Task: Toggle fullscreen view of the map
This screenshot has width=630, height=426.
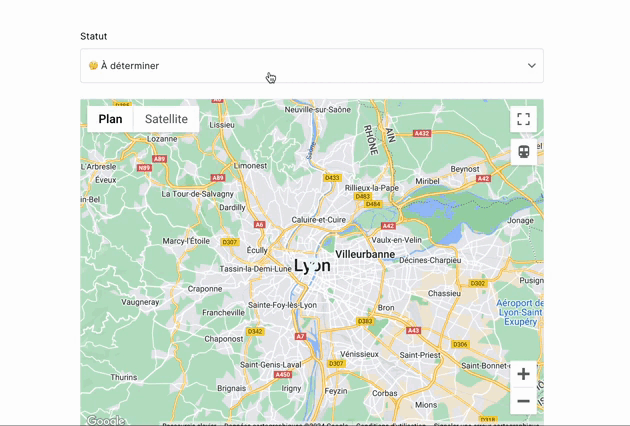Action: [x=523, y=119]
